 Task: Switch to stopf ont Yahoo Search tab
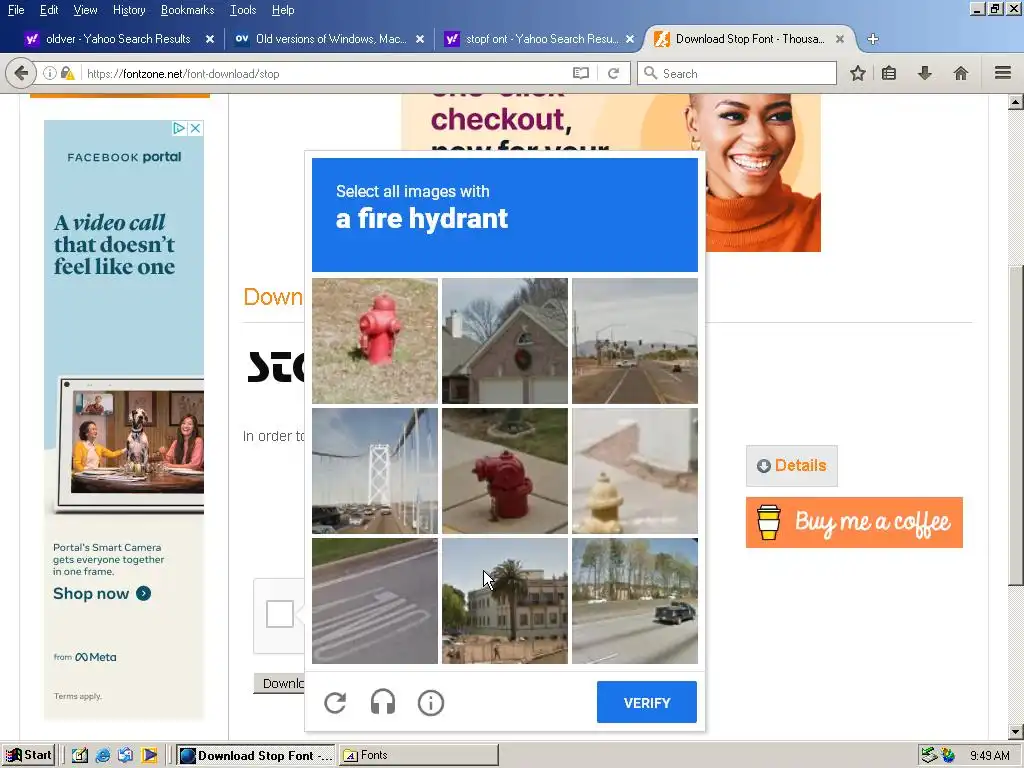click(x=541, y=39)
